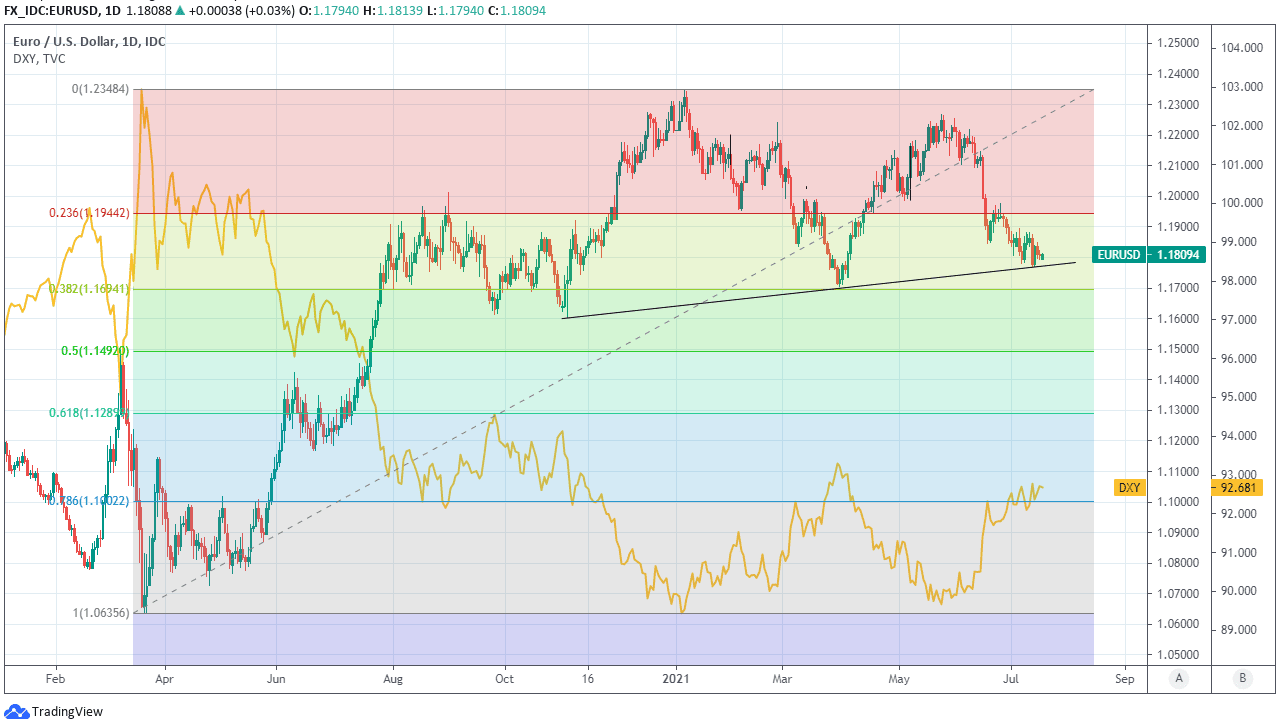Click the 1(1.06356) Fibonacci bottom label
Viewport: 1276px width, 723px height.
click(98, 613)
